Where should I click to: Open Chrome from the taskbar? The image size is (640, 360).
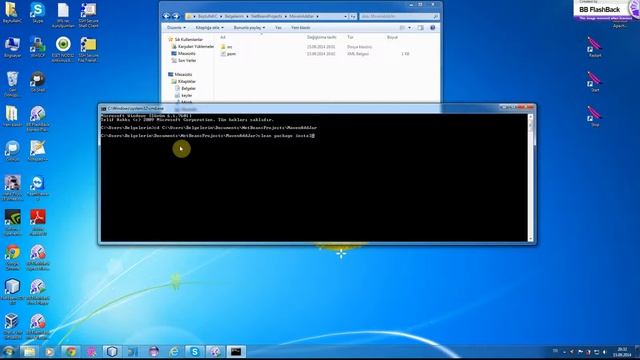pyautogui.click(x=71, y=351)
